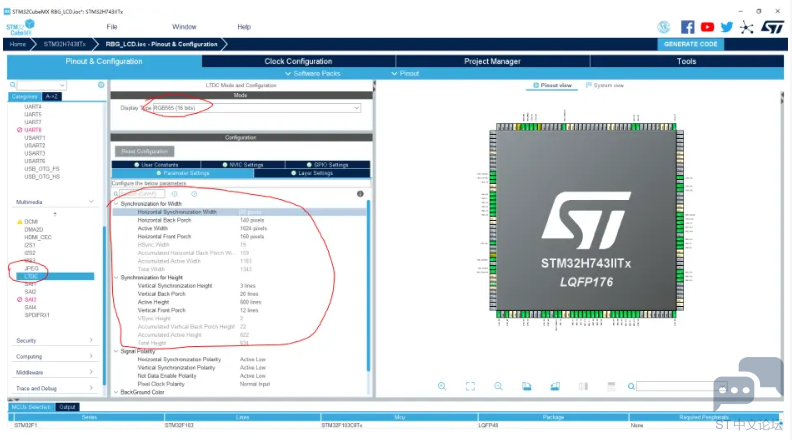
Task: Open the Help menu
Action: click(x=244, y=27)
